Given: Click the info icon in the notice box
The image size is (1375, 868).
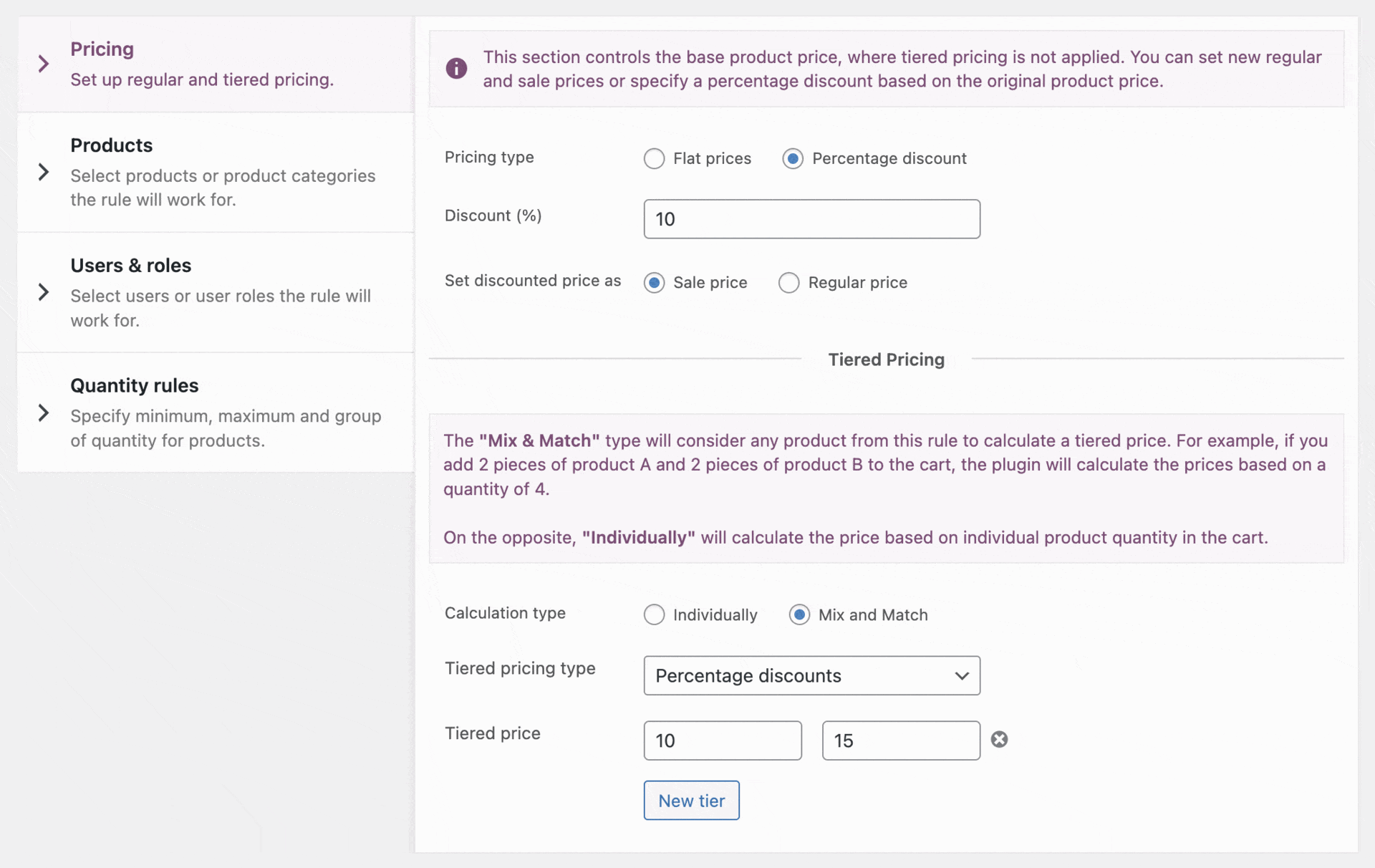Looking at the screenshot, I should [x=456, y=69].
